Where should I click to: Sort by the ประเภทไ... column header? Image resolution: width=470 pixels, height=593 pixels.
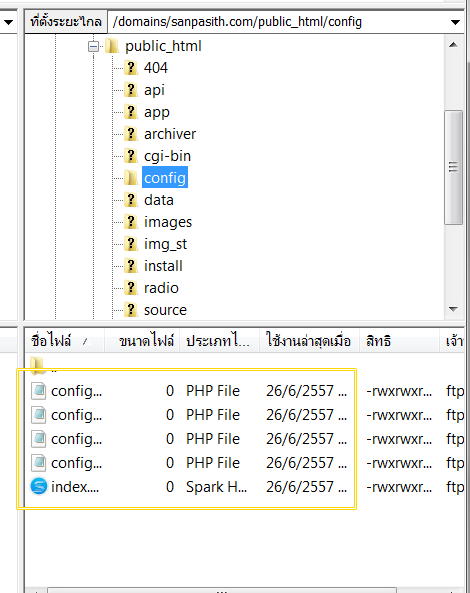[x=219, y=341]
